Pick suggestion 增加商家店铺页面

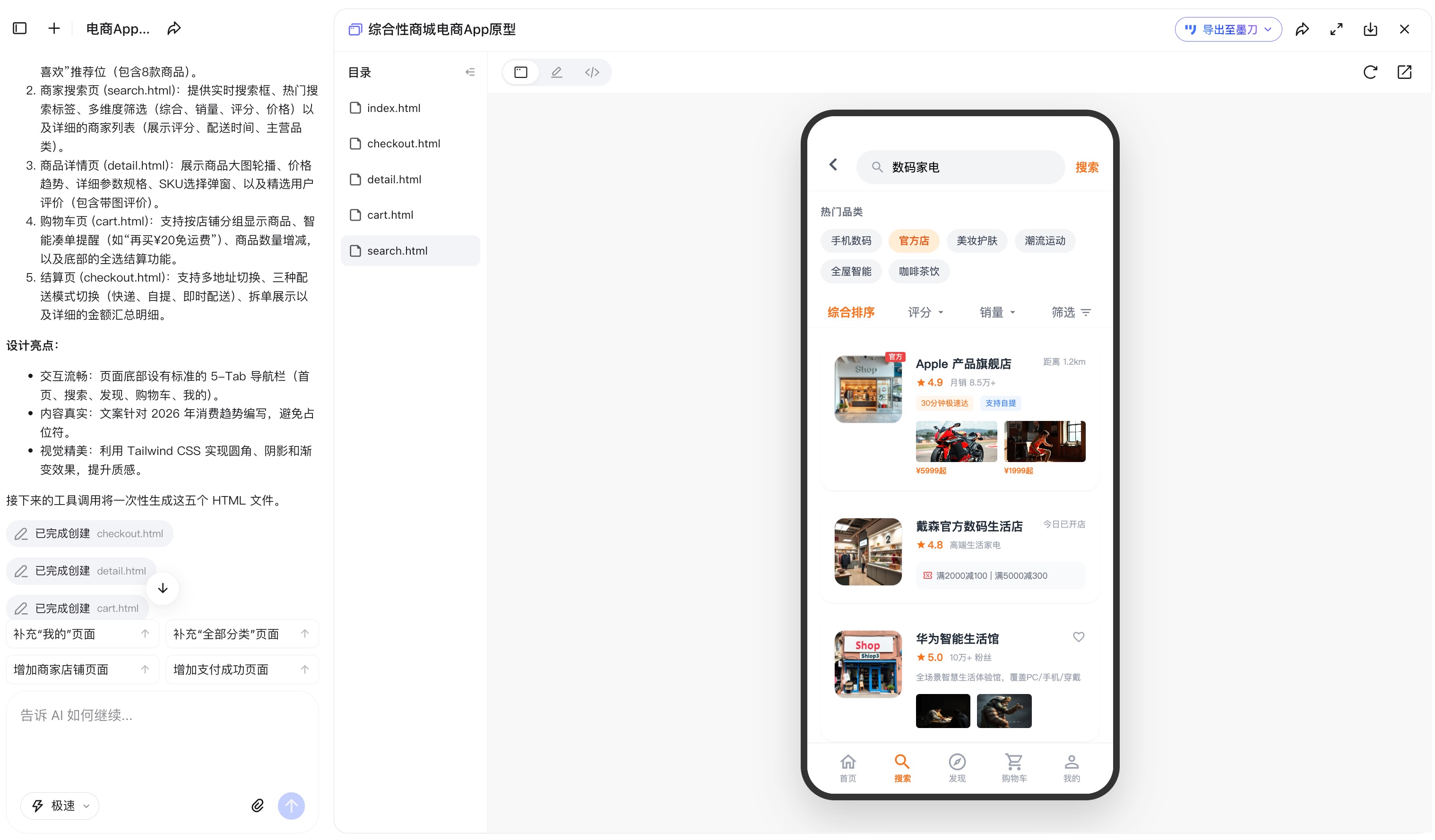click(x=83, y=670)
